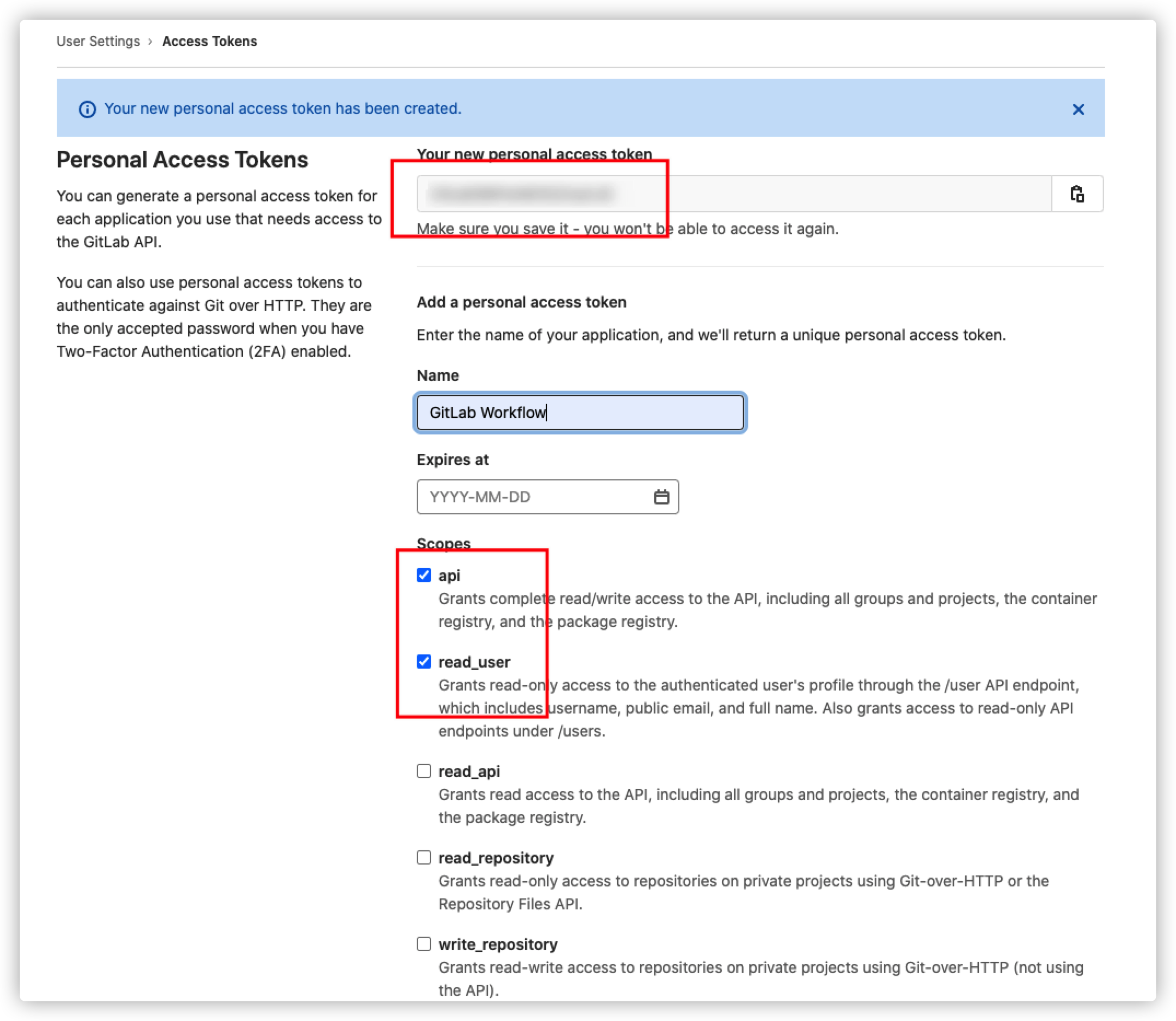The height and width of the screenshot is (1021, 1176).
Task: Click the read_user scope label
Action: click(x=474, y=662)
